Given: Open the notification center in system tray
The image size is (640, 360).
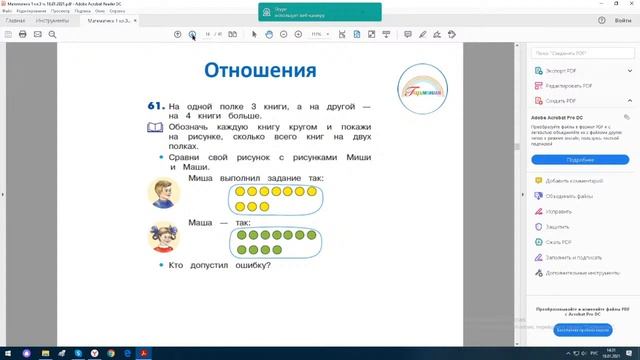Looking at the screenshot, I should (x=629, y=353).
